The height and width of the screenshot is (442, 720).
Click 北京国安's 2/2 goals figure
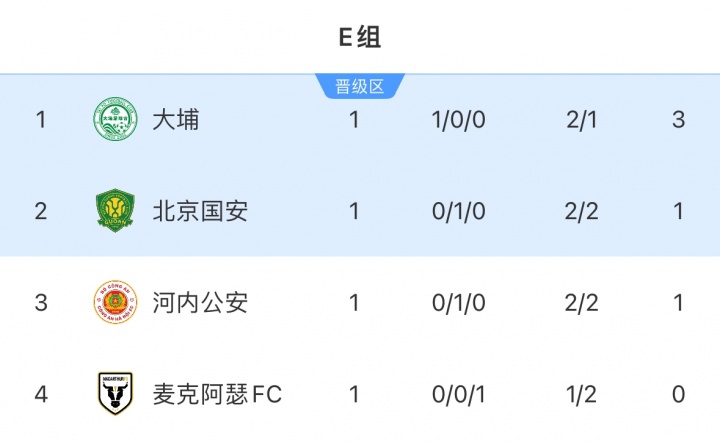click(x=581, y=211)
